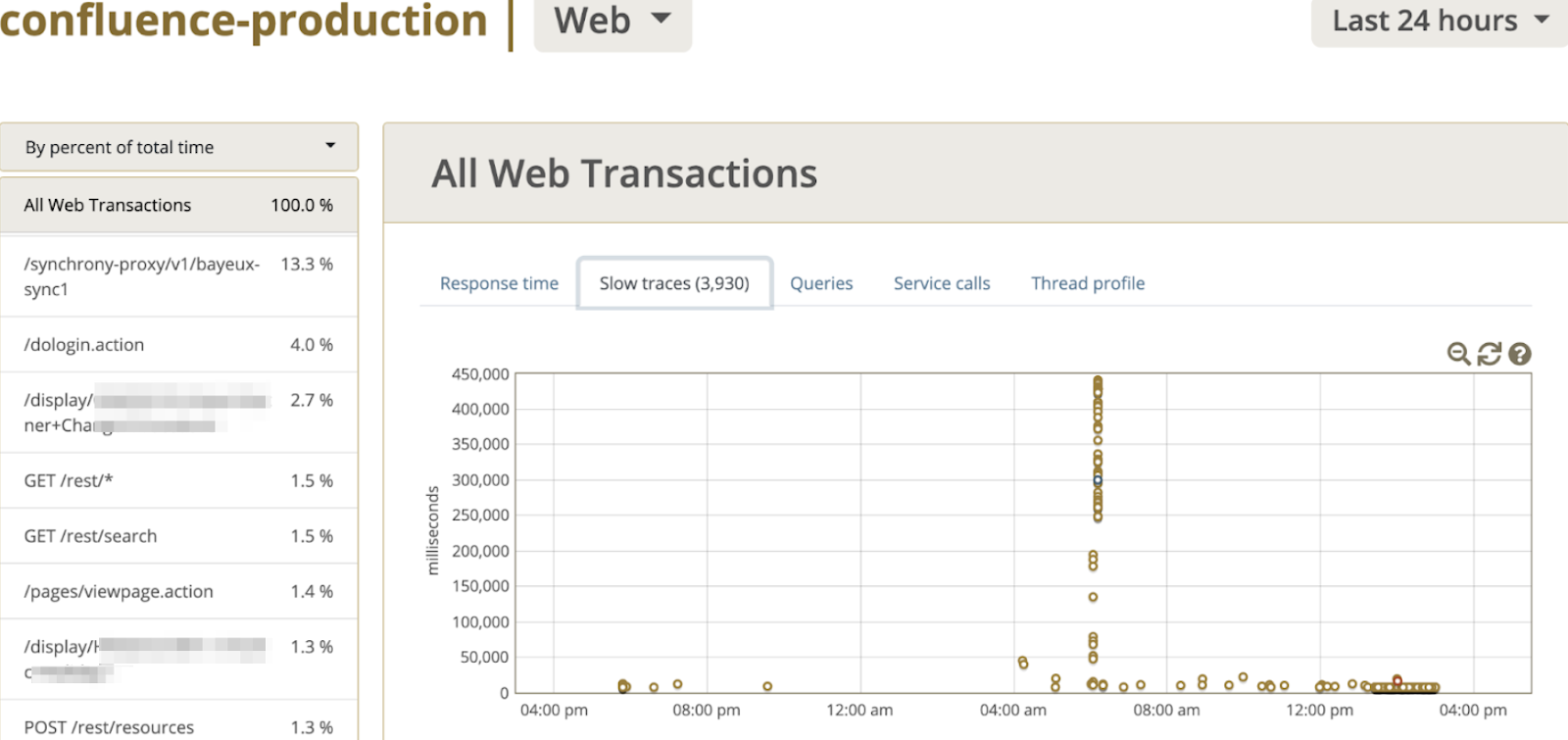The image size is (1568, 740).
Task: Select the /dologin.action transaction
Action: [179, 345]
